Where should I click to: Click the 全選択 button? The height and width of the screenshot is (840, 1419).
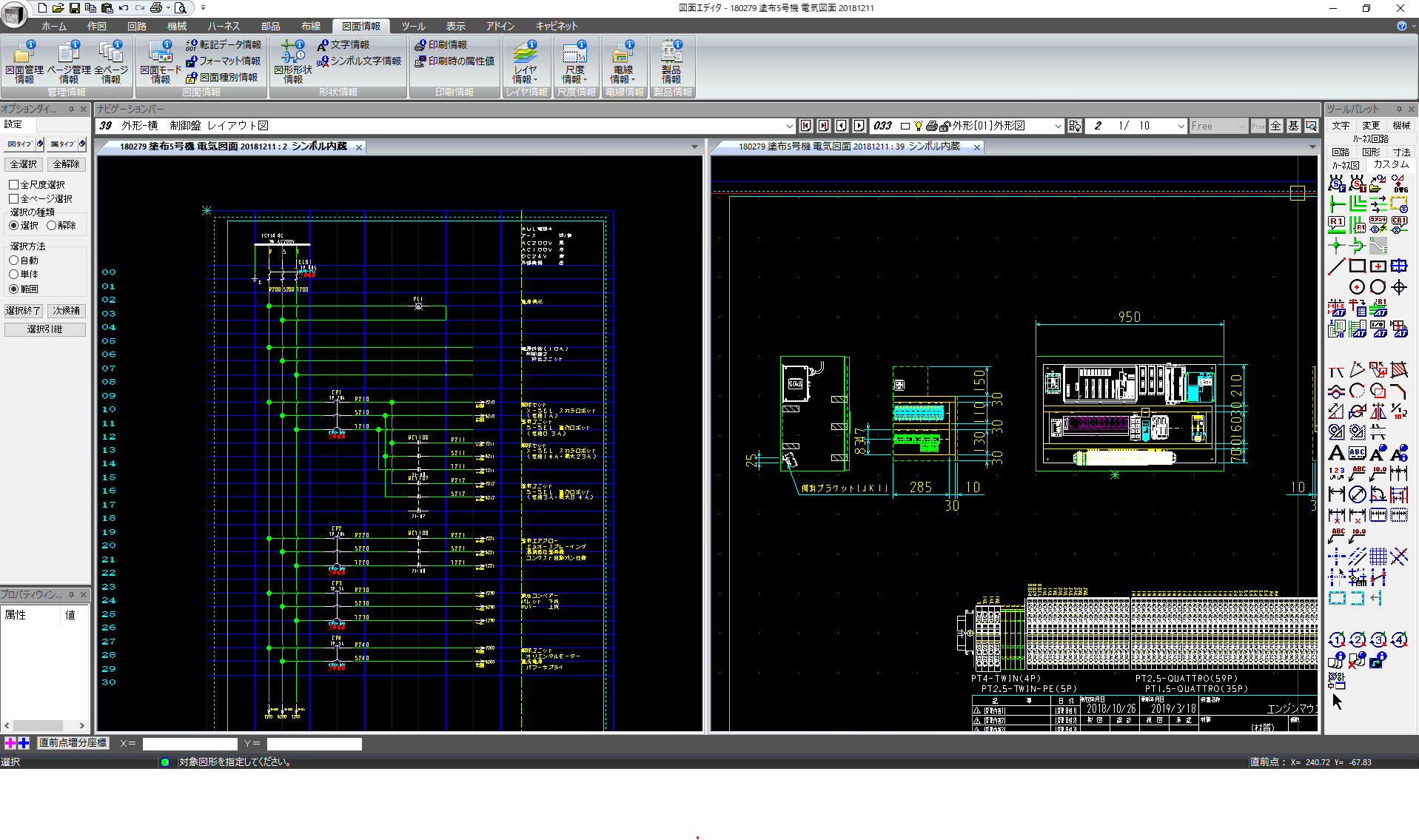coord(24,164)
